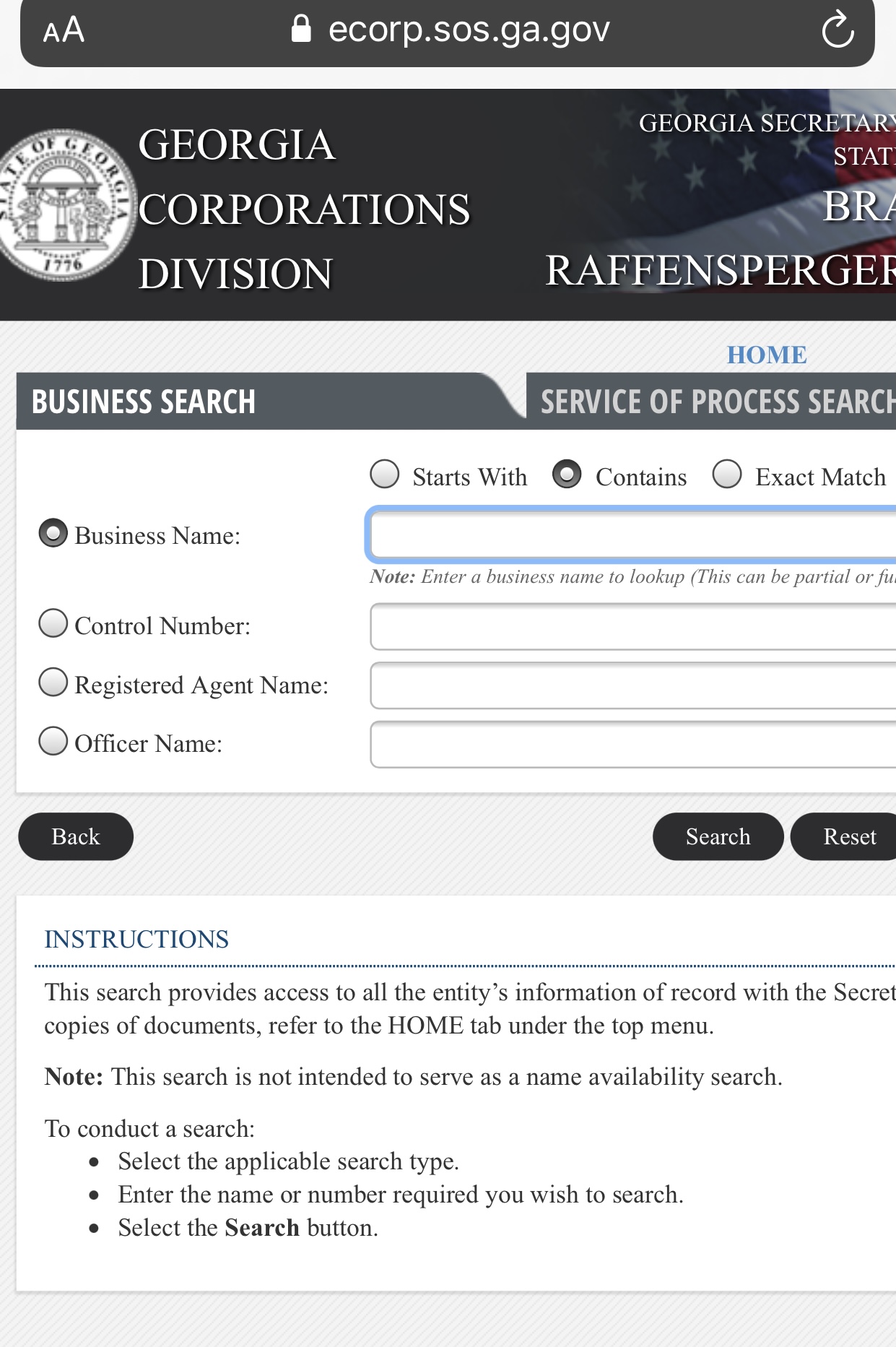Click the Reset button
This screenshot has width=896, height=1347.
845,836
